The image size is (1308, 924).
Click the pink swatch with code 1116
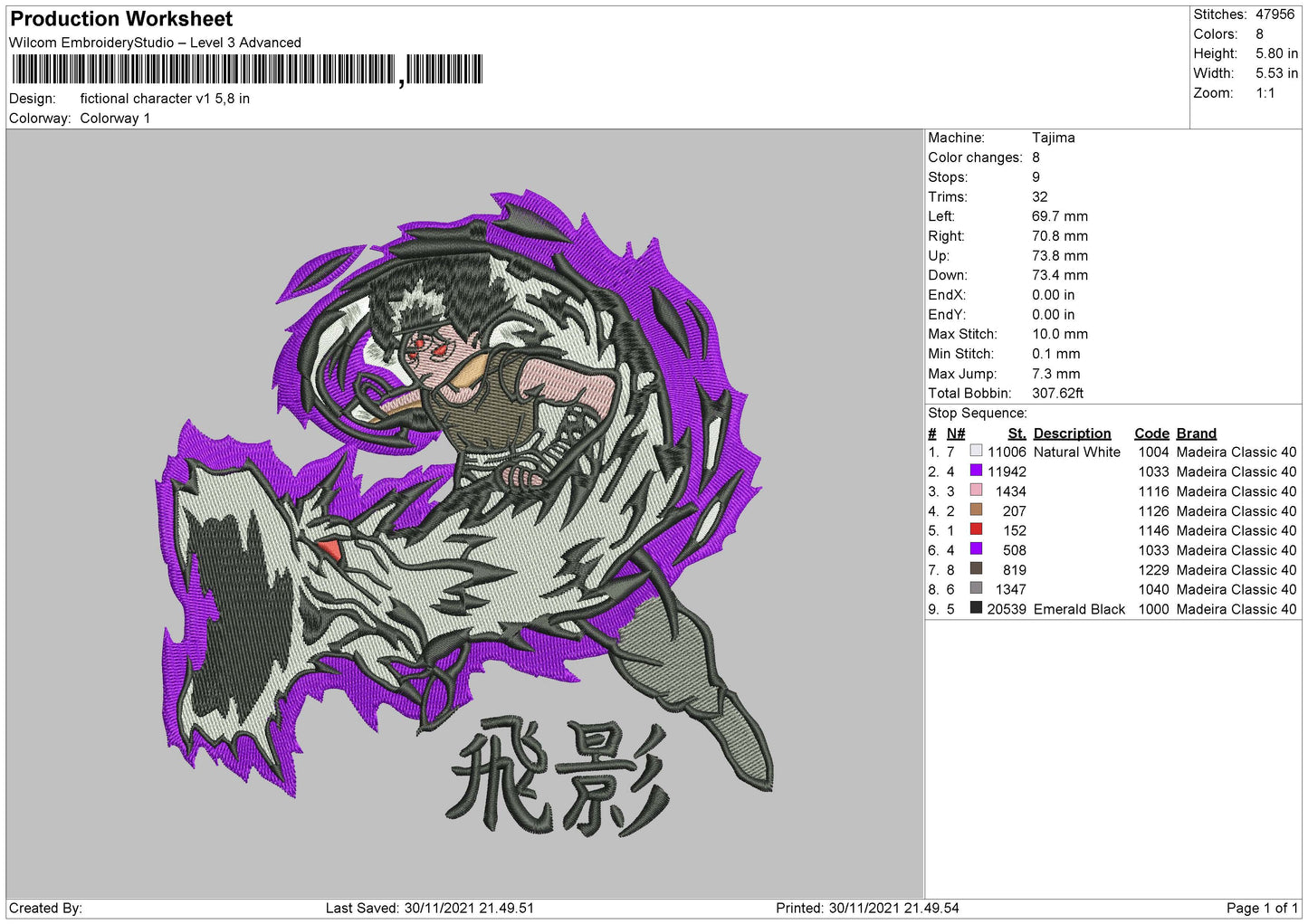click(976, 491)
